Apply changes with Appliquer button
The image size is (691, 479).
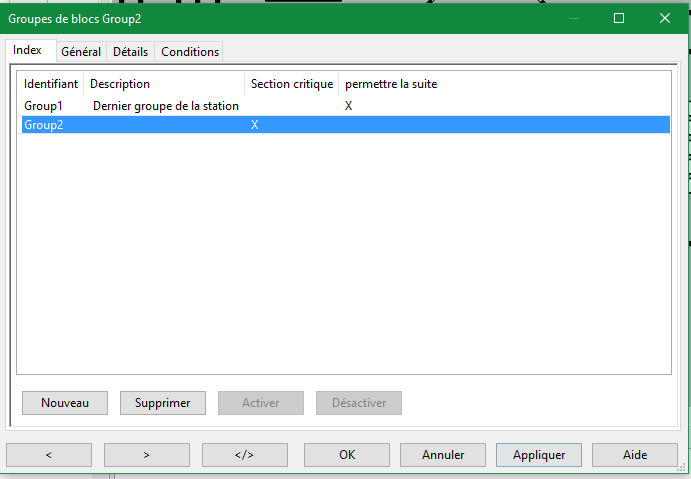(x=539, y=454)
